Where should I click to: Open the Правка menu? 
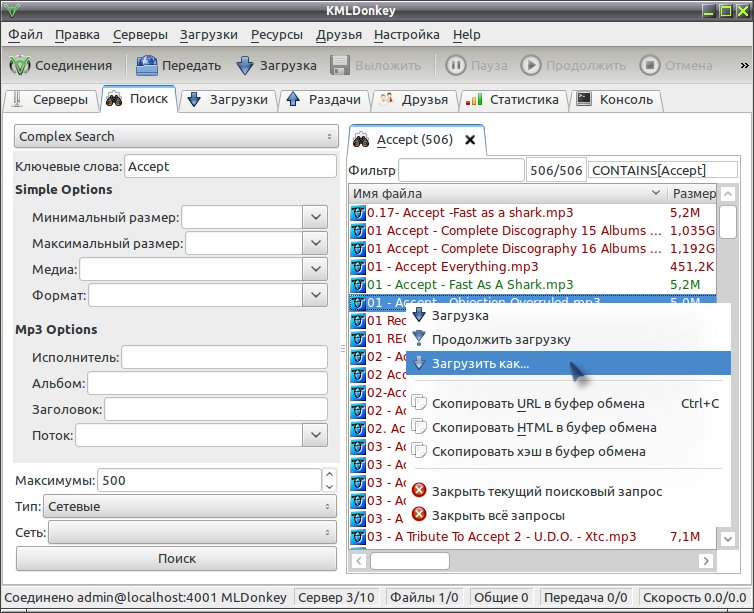(77, 35)
